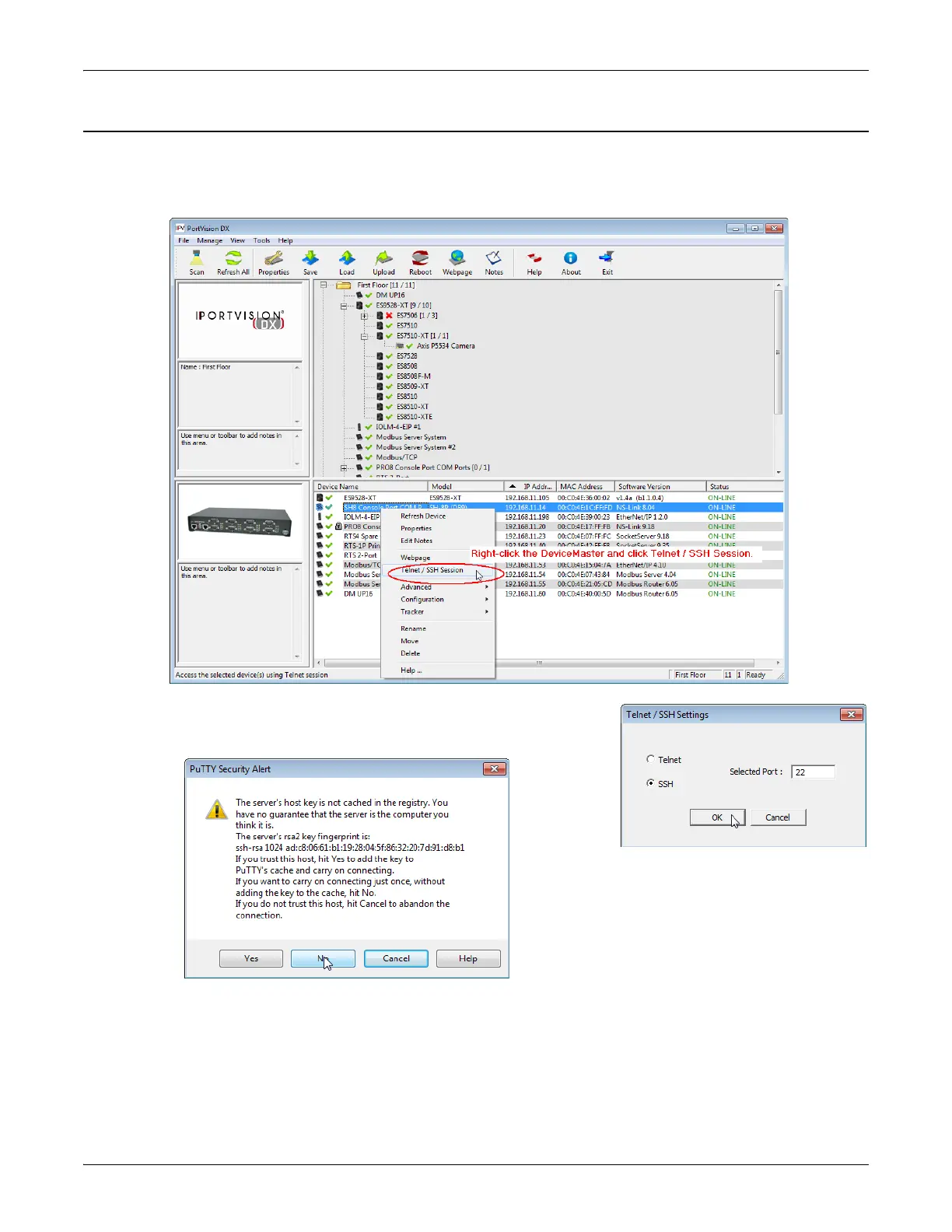Image resolution: width=952 pixels, height=1232 pixels.
Task: Choose Delete from the context menu
Action: click(x=438, y=653)
